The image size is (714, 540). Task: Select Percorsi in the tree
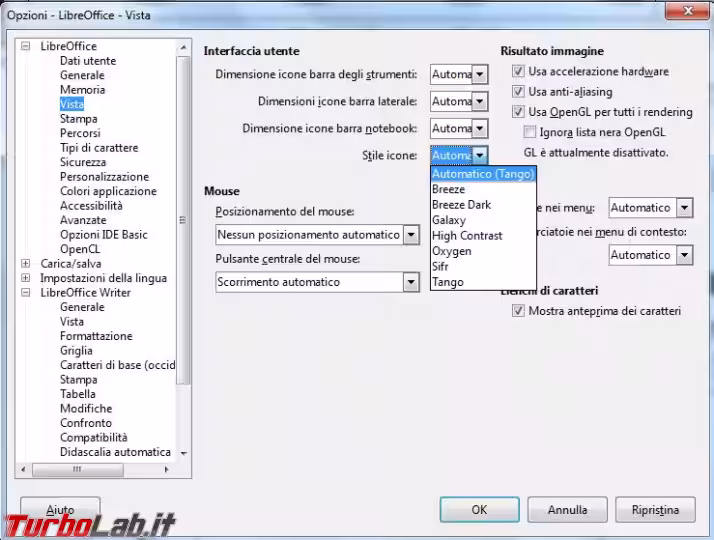pos(80,133)
